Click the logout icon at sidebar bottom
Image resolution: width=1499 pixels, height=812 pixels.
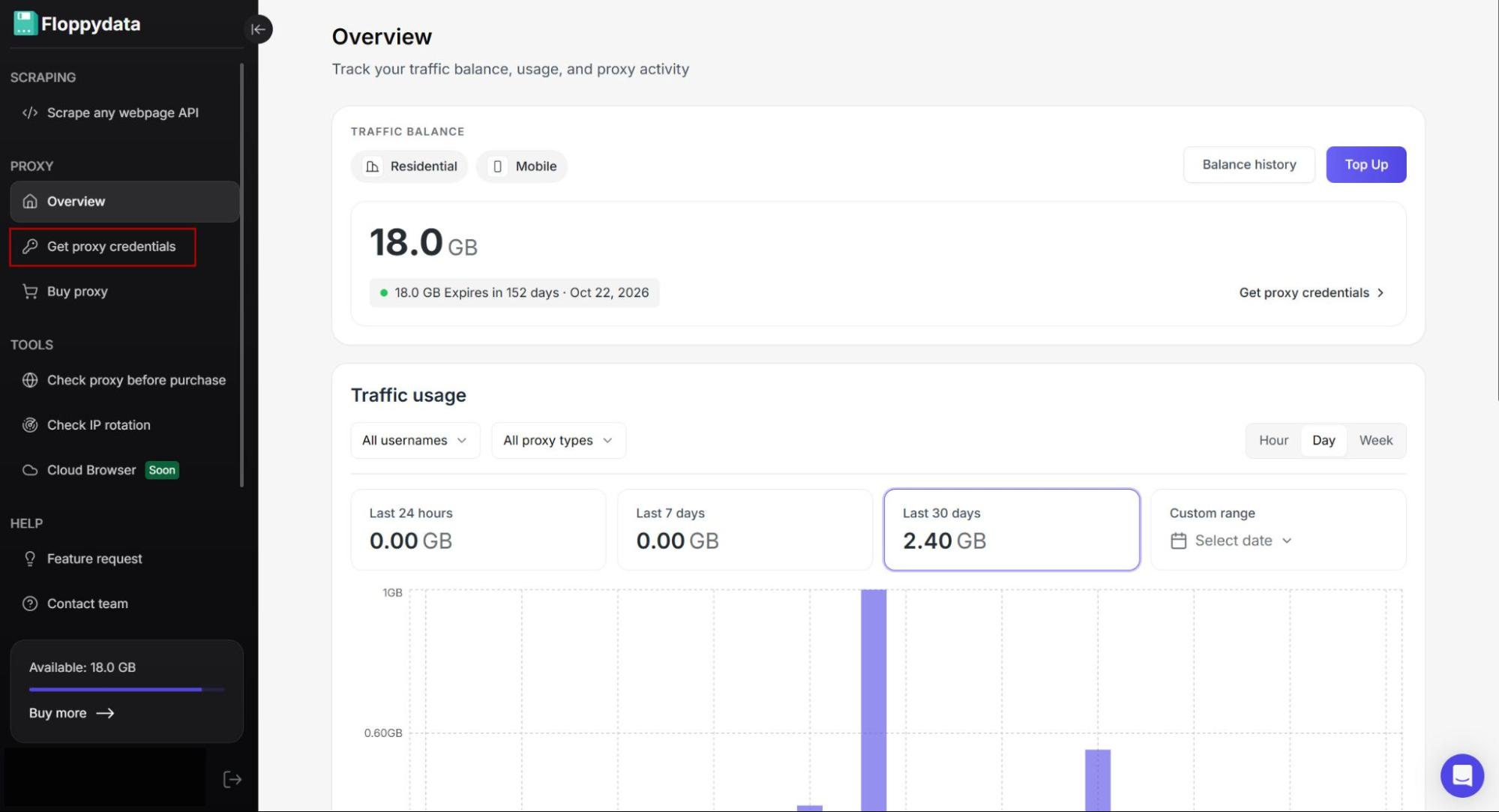(x=232, y=780)
